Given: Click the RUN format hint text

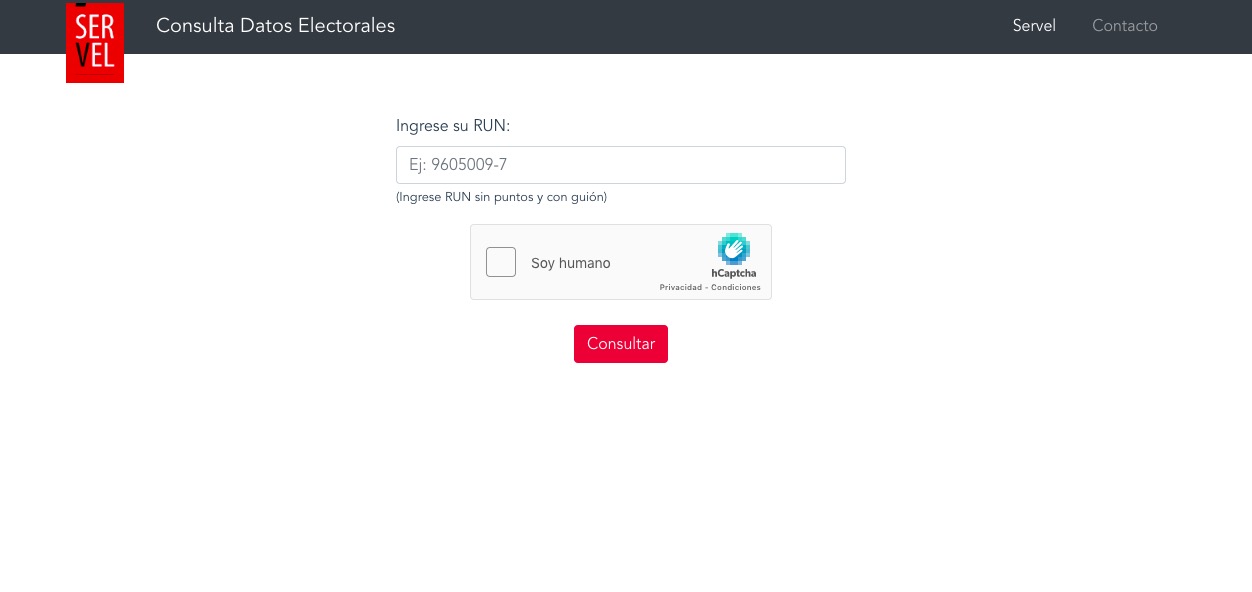Looking at the screenshot, I should (501, 197).
